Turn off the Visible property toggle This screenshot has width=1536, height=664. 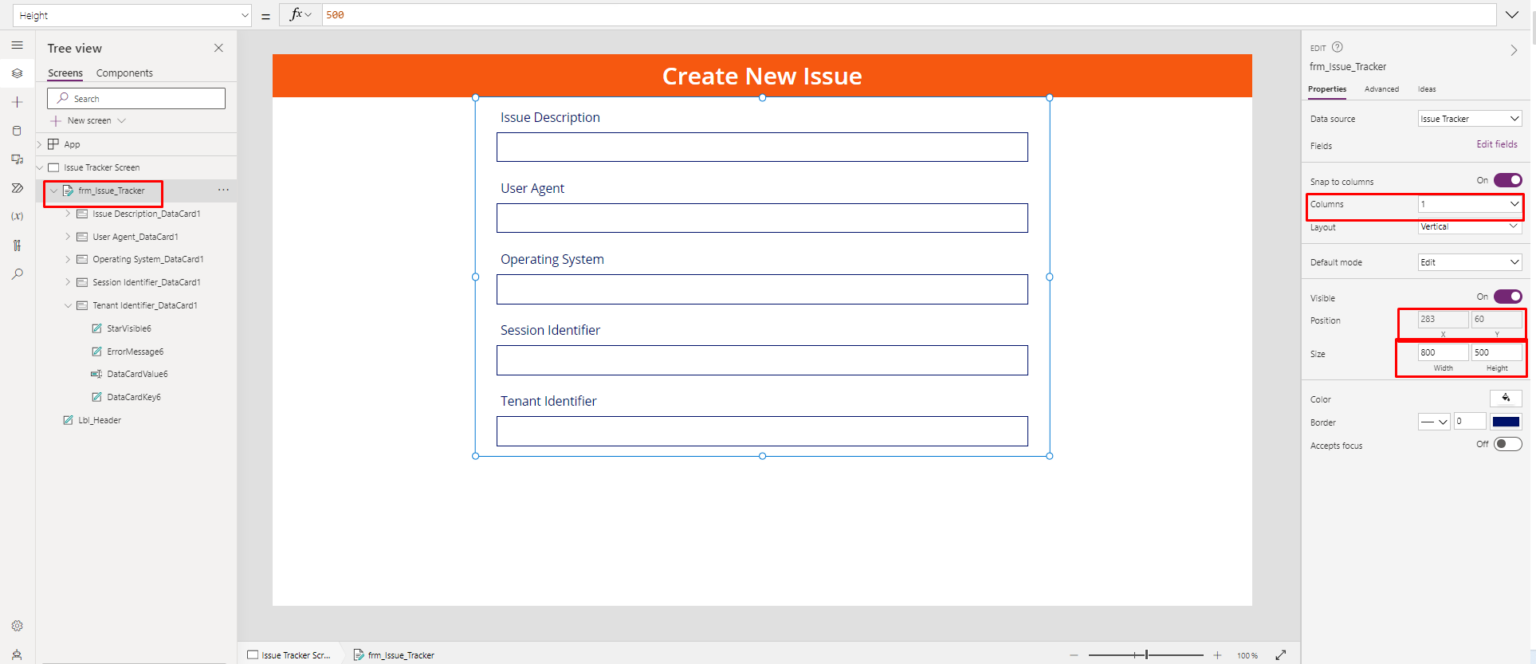pyautogui.click(x=1506, y=296)
